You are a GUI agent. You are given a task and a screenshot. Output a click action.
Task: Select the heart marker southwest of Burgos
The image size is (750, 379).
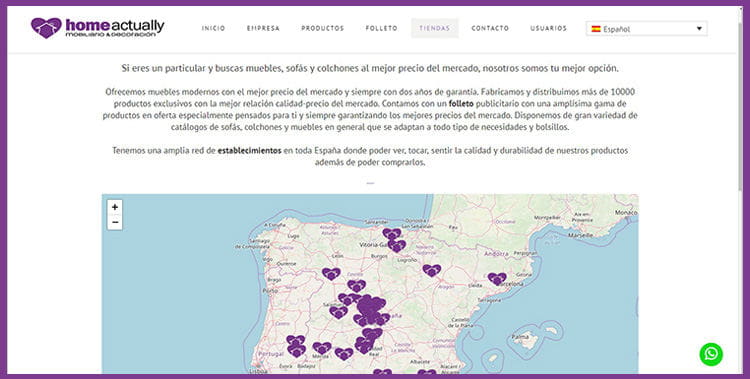click(356, 286)
